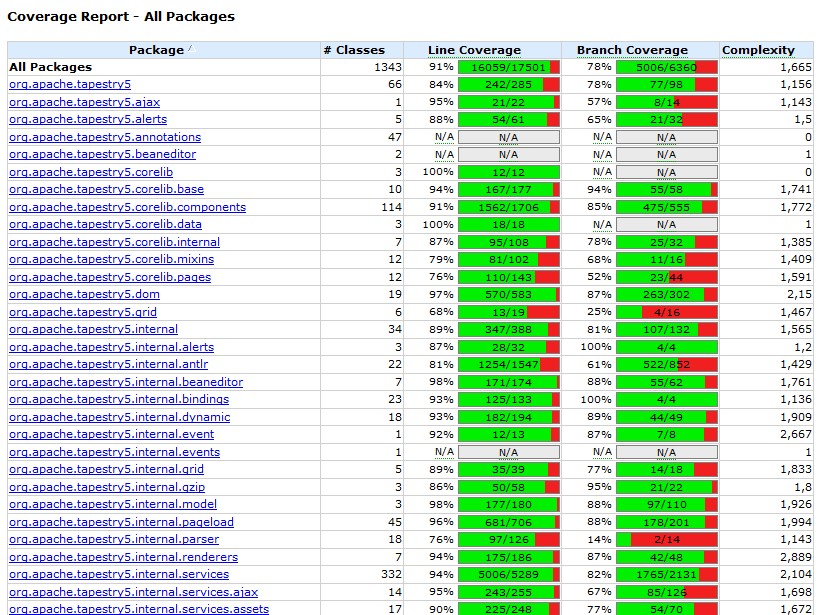Click the 5006/5289 line coverage bar
Screen dimensions: 820x615
tap(509, 575)
